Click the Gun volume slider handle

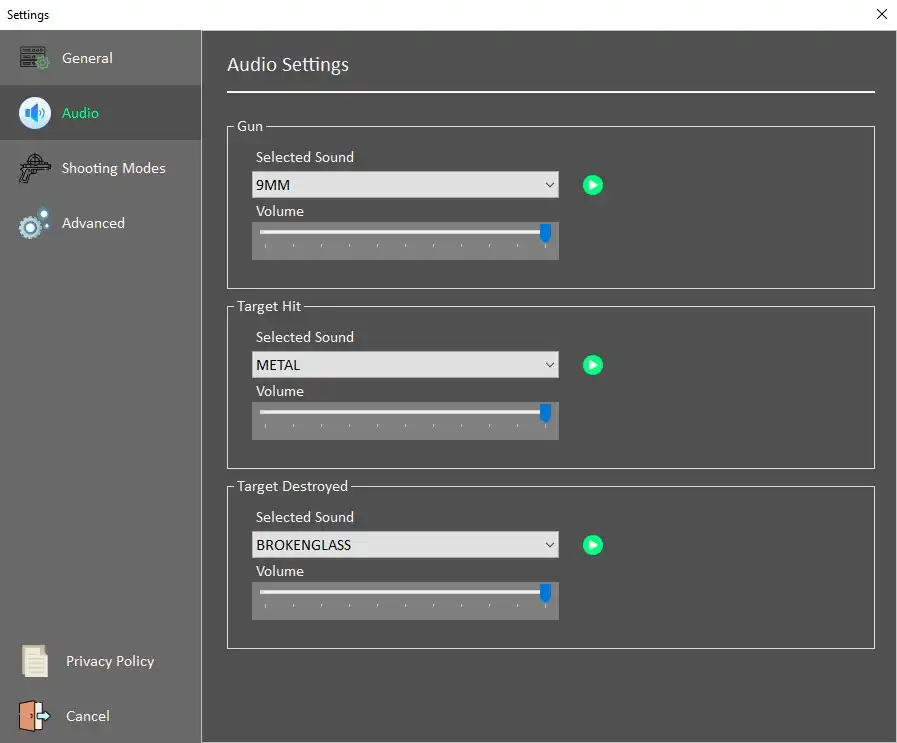click(545, 233)
